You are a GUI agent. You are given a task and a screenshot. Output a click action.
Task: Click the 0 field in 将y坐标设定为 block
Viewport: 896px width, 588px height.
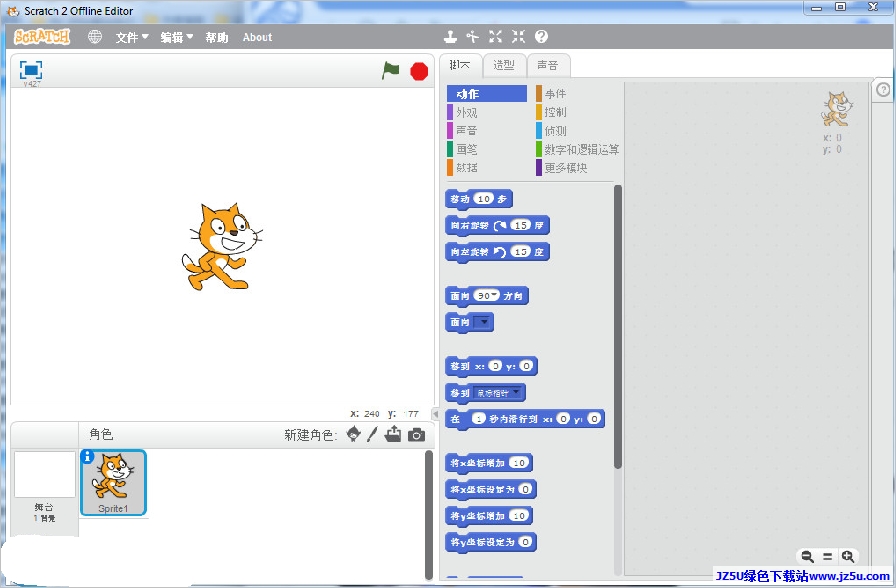pos(525,542)
